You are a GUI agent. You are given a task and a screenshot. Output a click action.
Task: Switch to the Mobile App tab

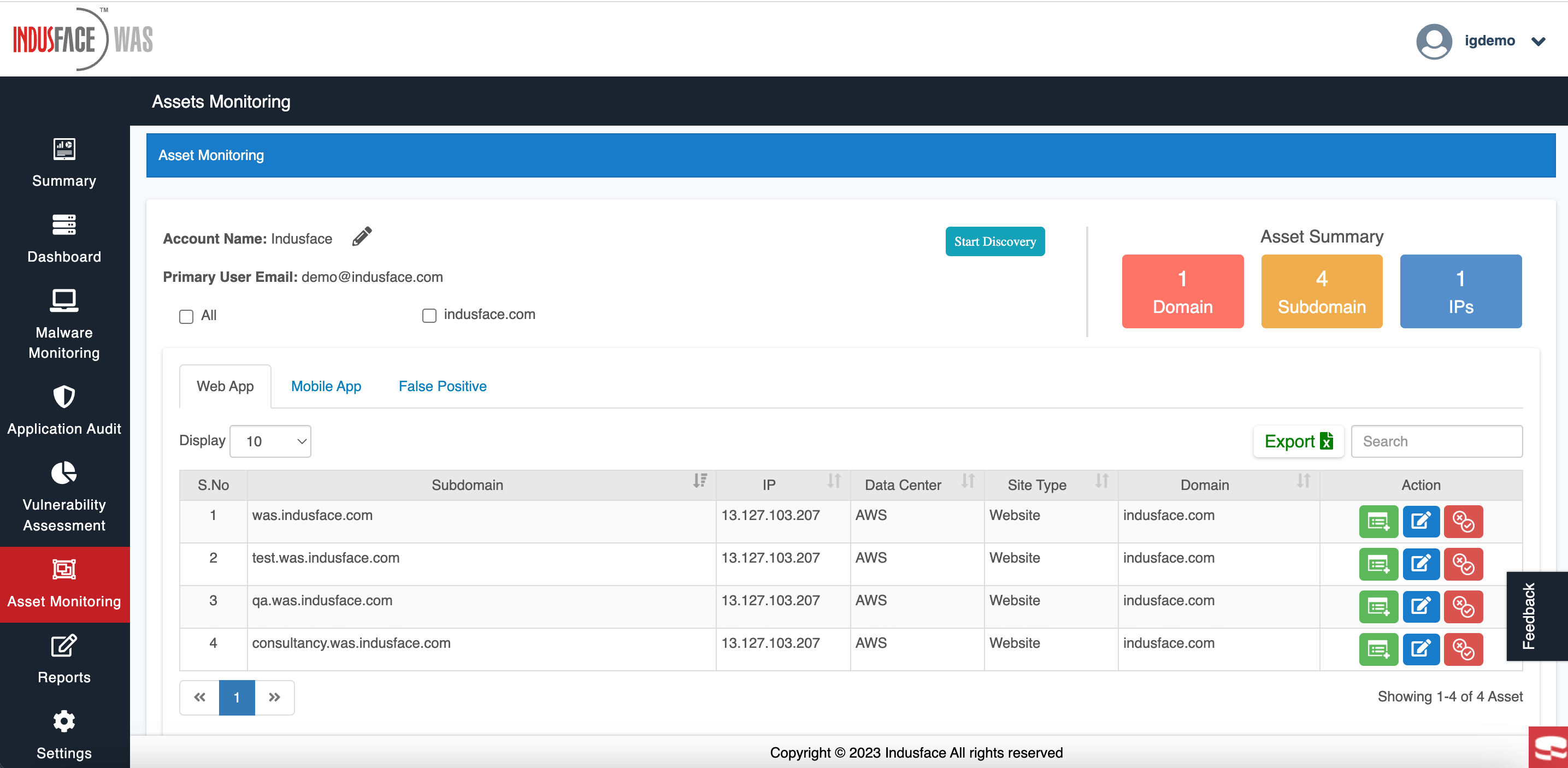click(326, 386)
